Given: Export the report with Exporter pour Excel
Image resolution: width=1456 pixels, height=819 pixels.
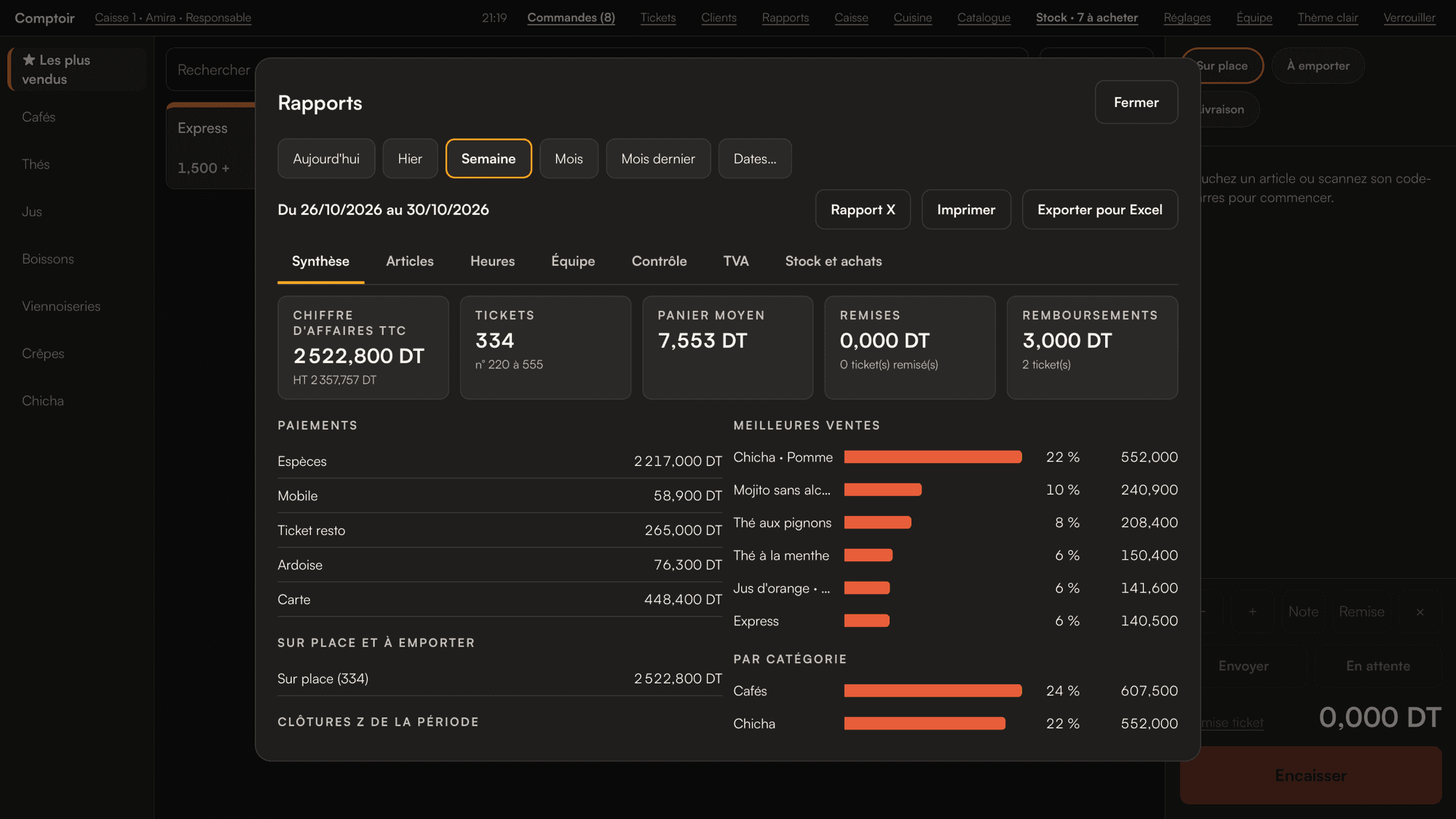Looking at the screenshot, I should click(1099, 210).
